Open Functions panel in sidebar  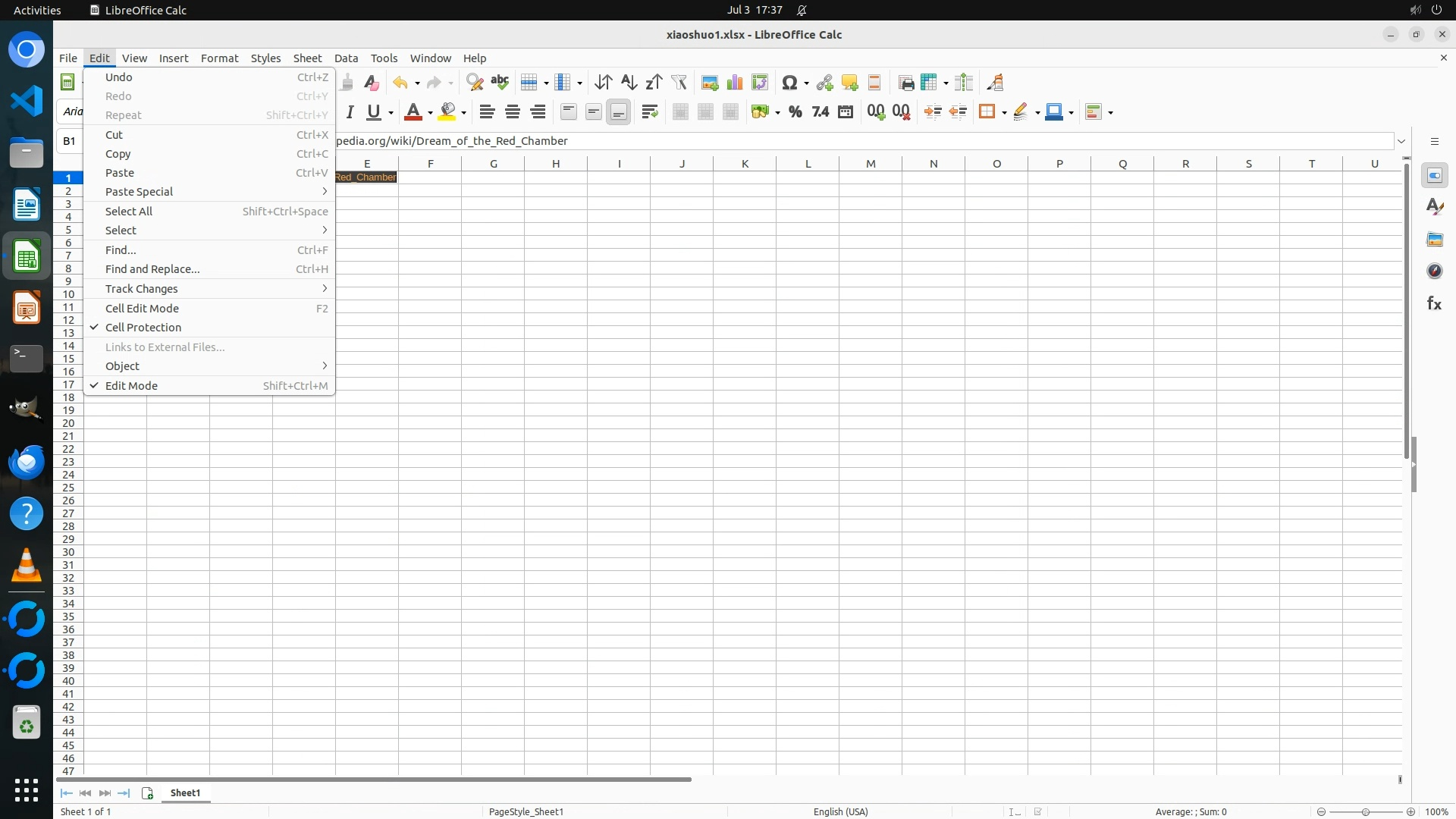pyautogui.click(x=1434, y=303)
